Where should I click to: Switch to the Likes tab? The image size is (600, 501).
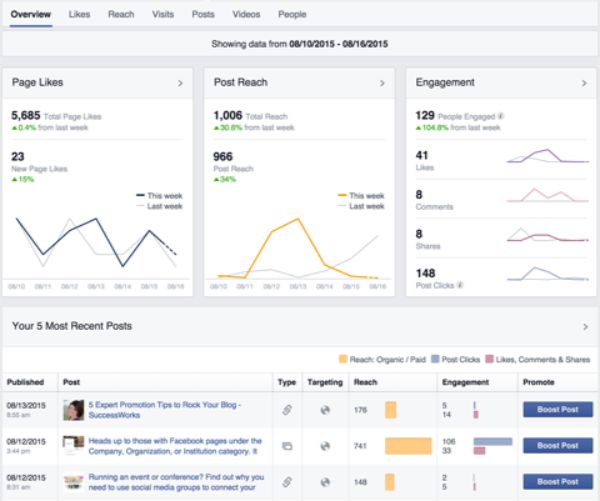click(80, 15)
